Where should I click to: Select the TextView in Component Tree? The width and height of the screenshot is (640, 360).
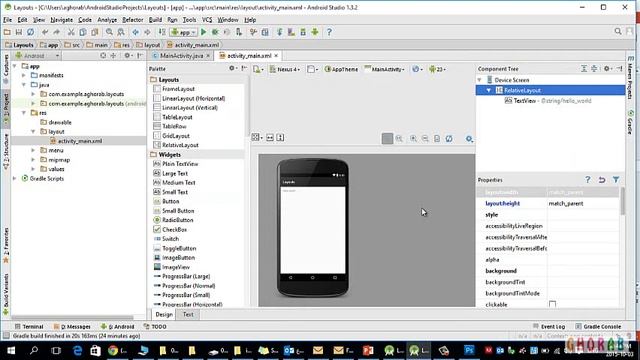(548, 100)
